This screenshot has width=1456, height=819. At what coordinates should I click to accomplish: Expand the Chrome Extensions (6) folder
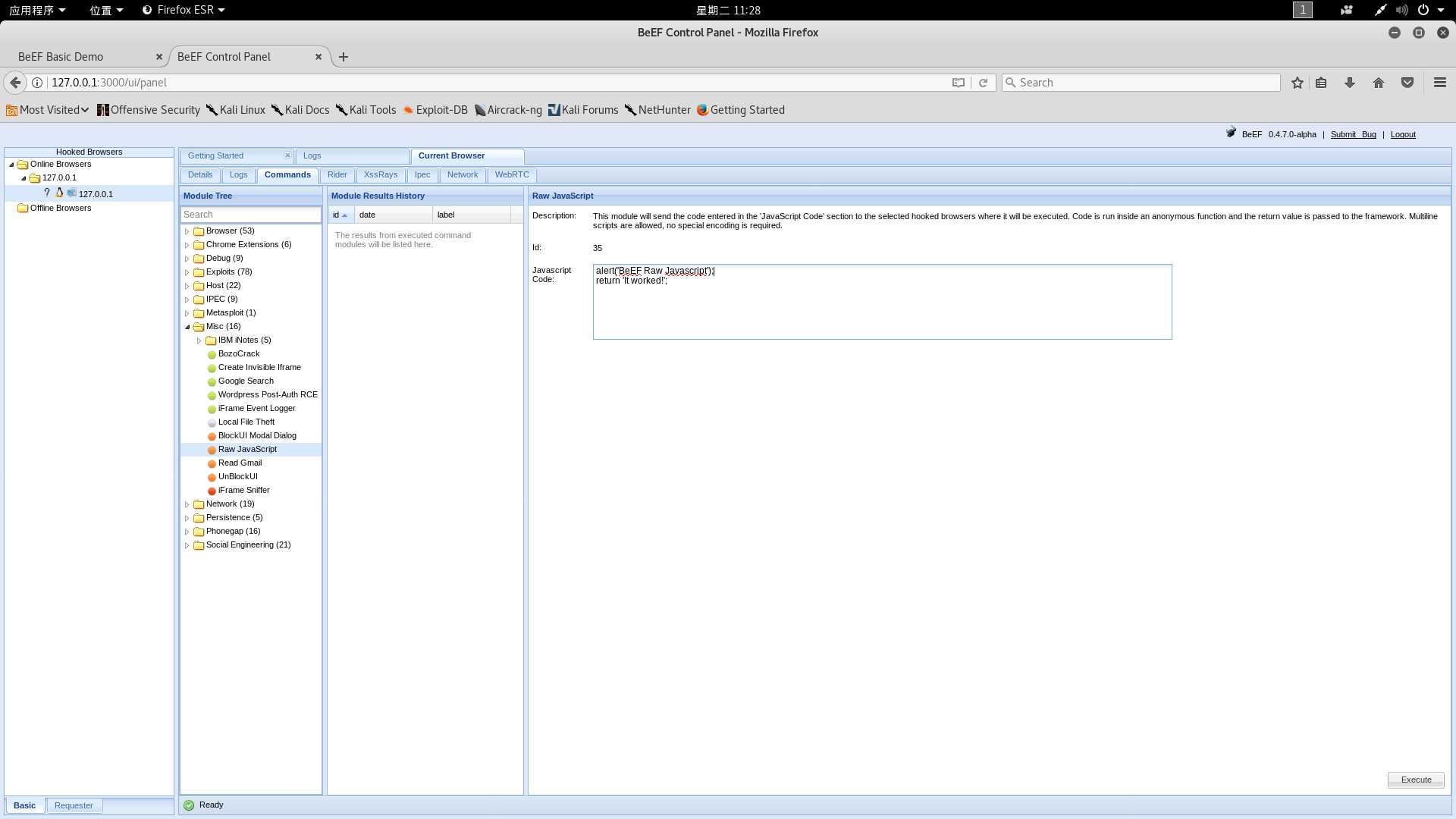point(187,245)
